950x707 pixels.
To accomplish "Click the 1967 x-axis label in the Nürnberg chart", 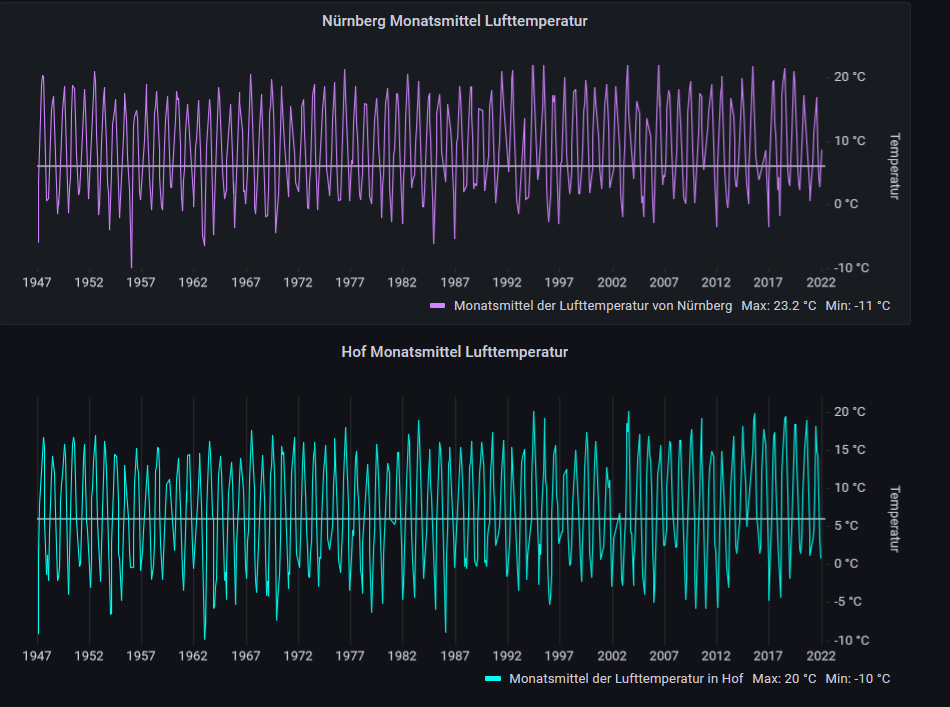I will coord(246,283).
